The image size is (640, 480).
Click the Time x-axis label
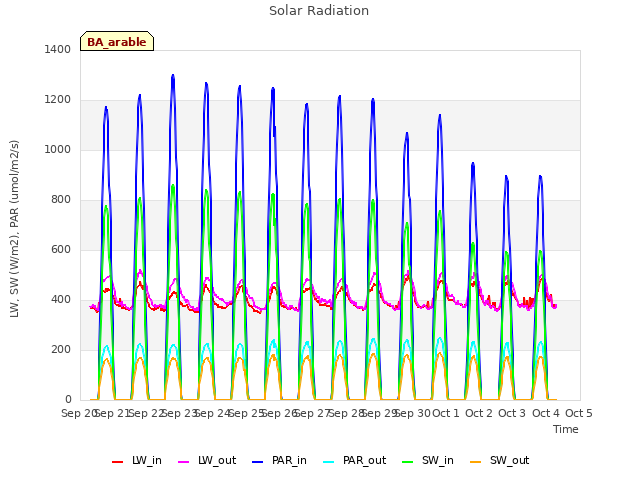pyautogui.click(x=566, y=429)
